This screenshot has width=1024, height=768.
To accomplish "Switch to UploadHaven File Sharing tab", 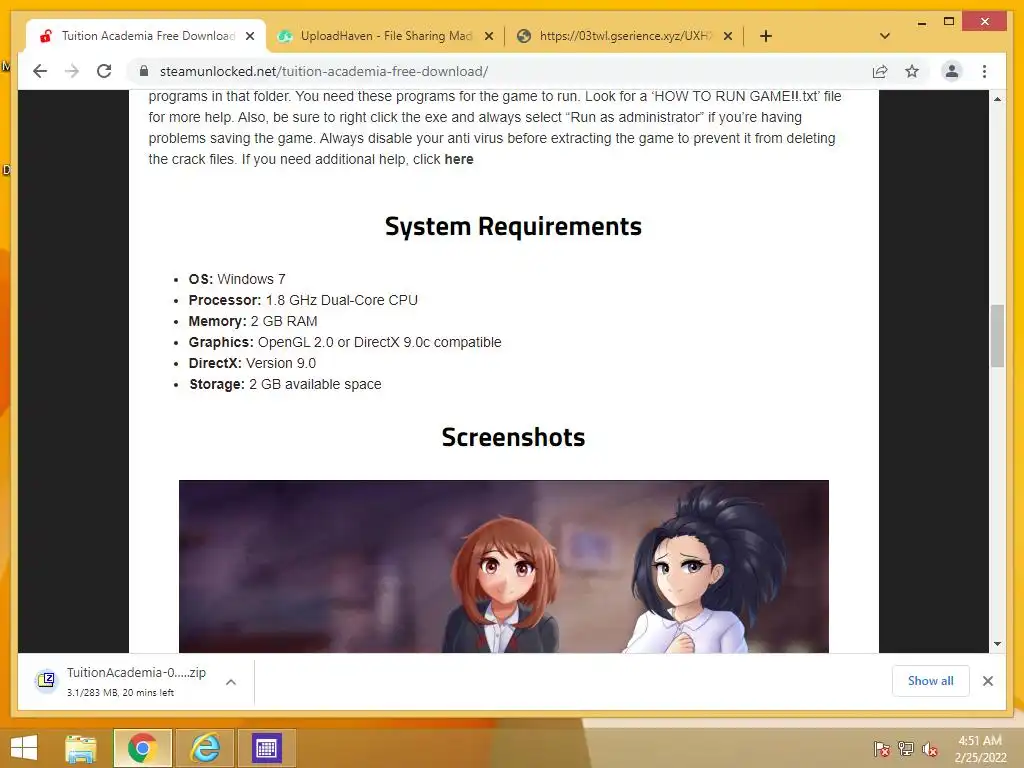I will click(x=385, y=36).
